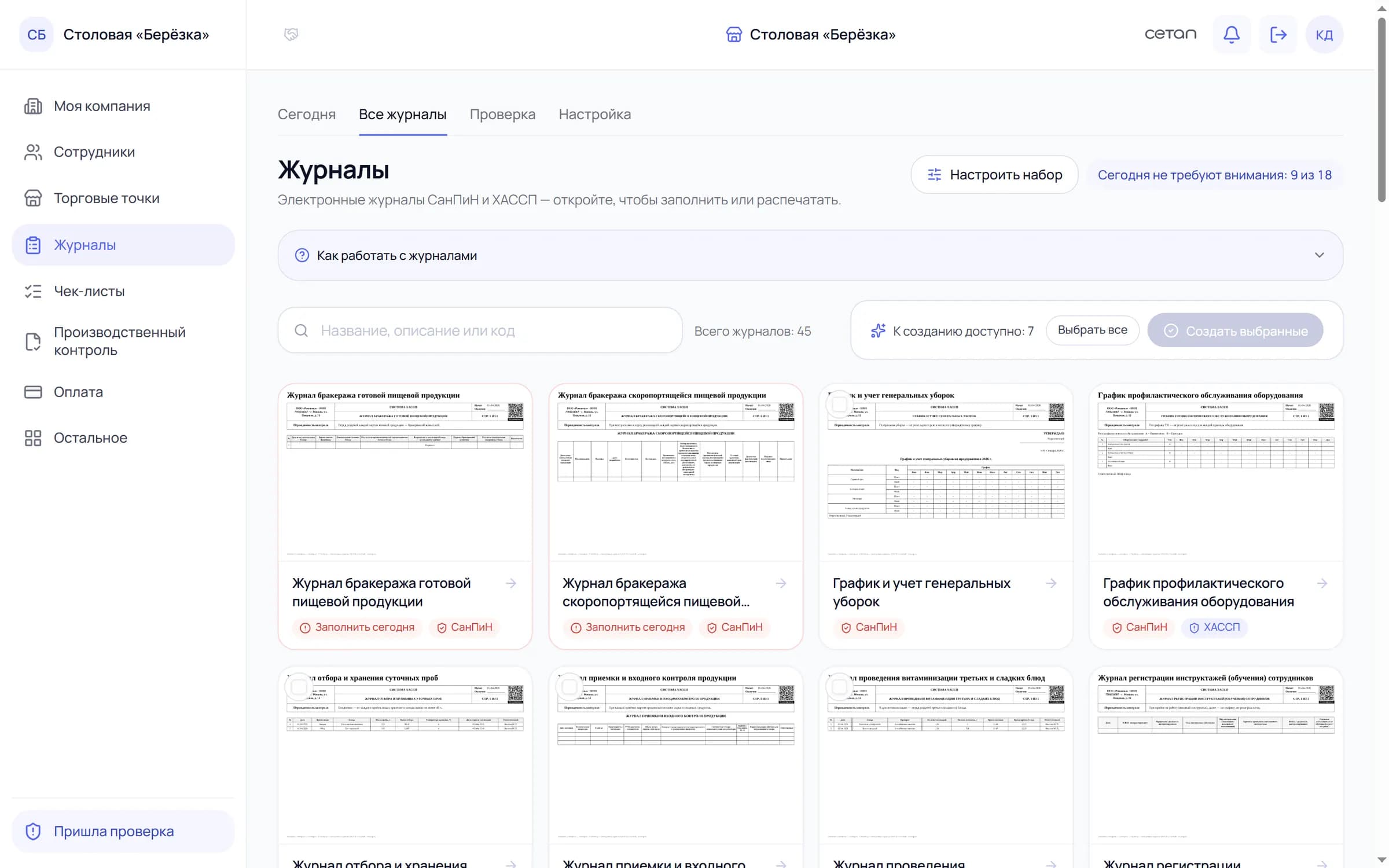The height and width of the screenshot is (868, 1389).
Task: Click the page vertical scrollbar
Action: (1382, 110)
